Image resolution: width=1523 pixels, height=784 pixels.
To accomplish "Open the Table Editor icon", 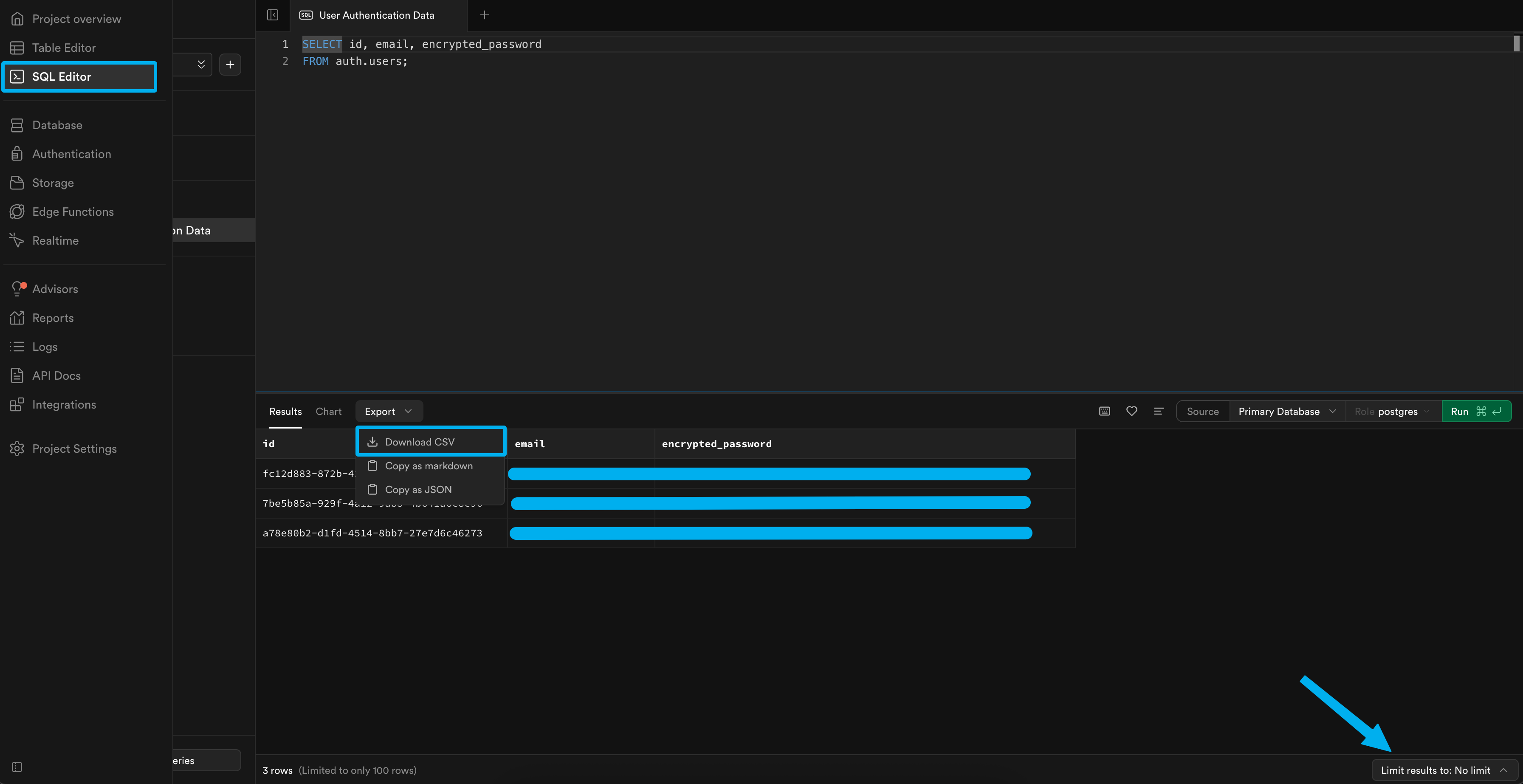I will coord(17,48).
